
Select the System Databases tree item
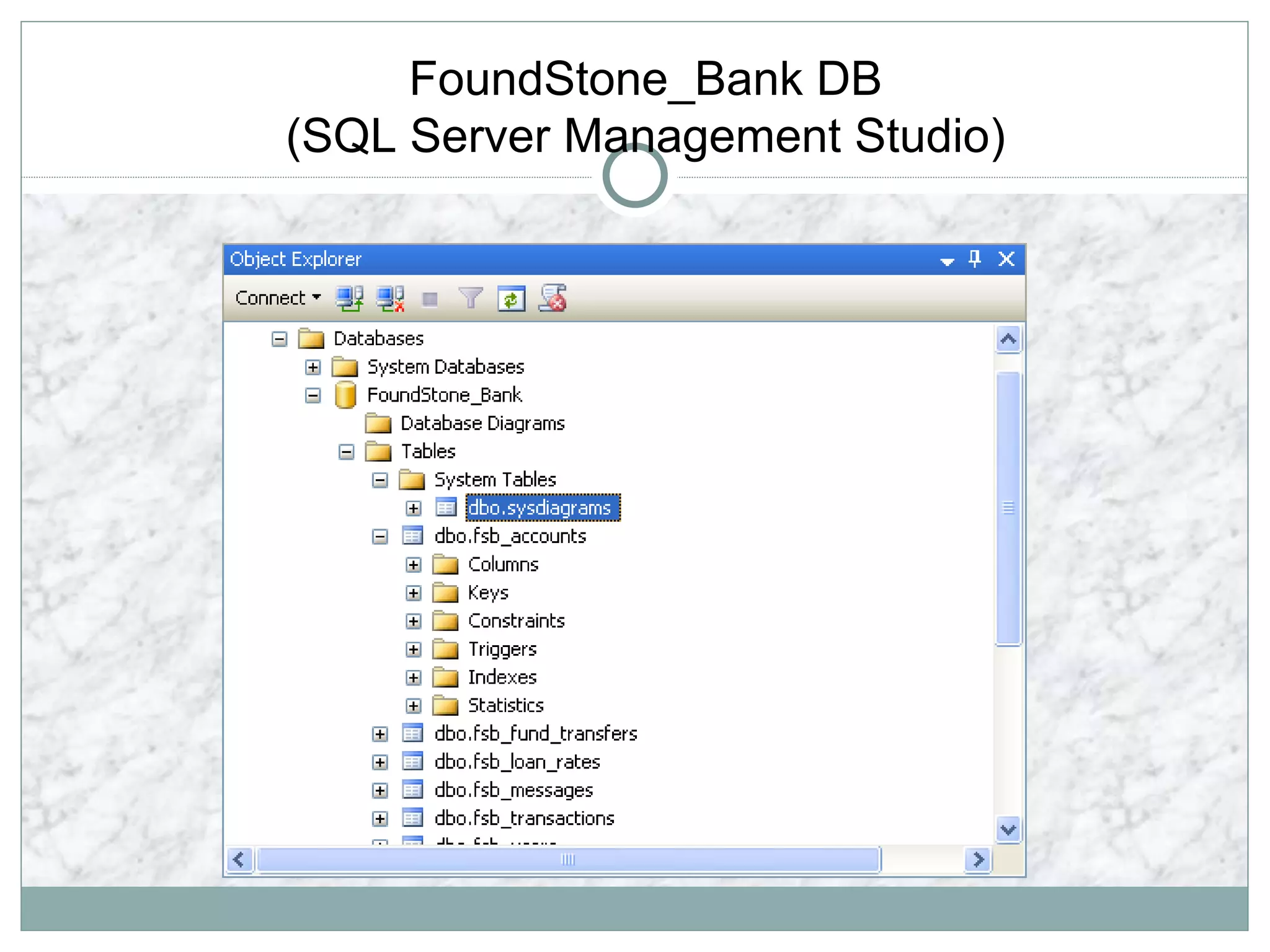coord(446,367)
